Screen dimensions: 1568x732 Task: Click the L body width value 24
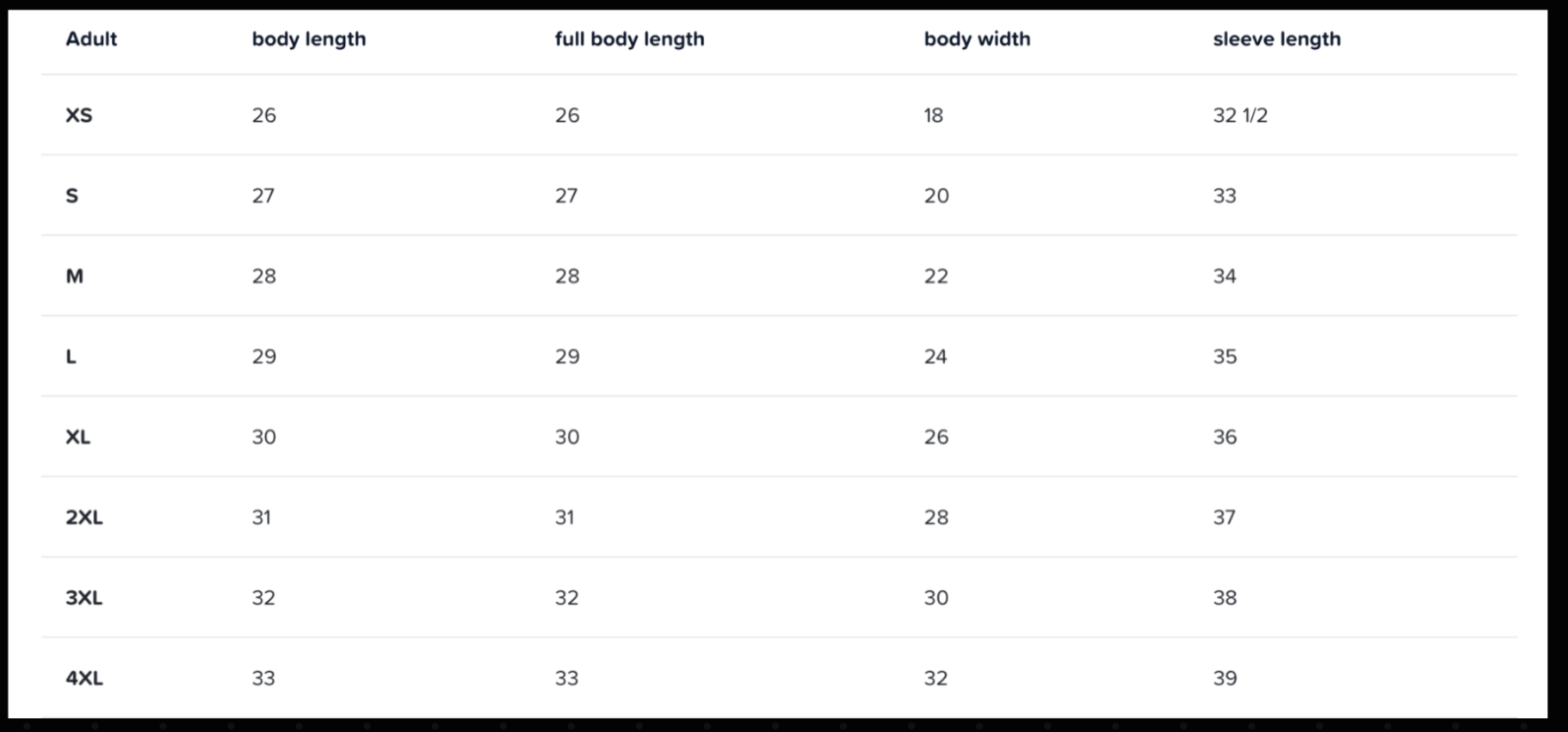[x=935, y=357]
